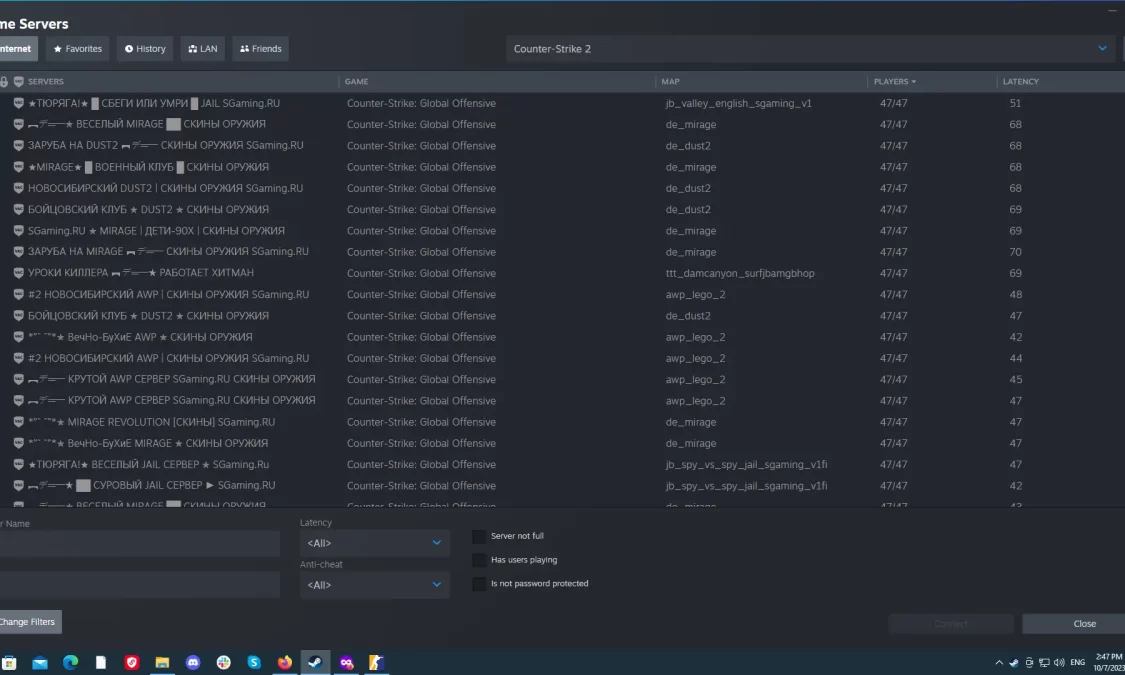The width and height of the screenshot is (1125, 675).
Task: Click the shield icon beside ЗАРУБА НА MIRAGE
Action: [x=19, y=252]
